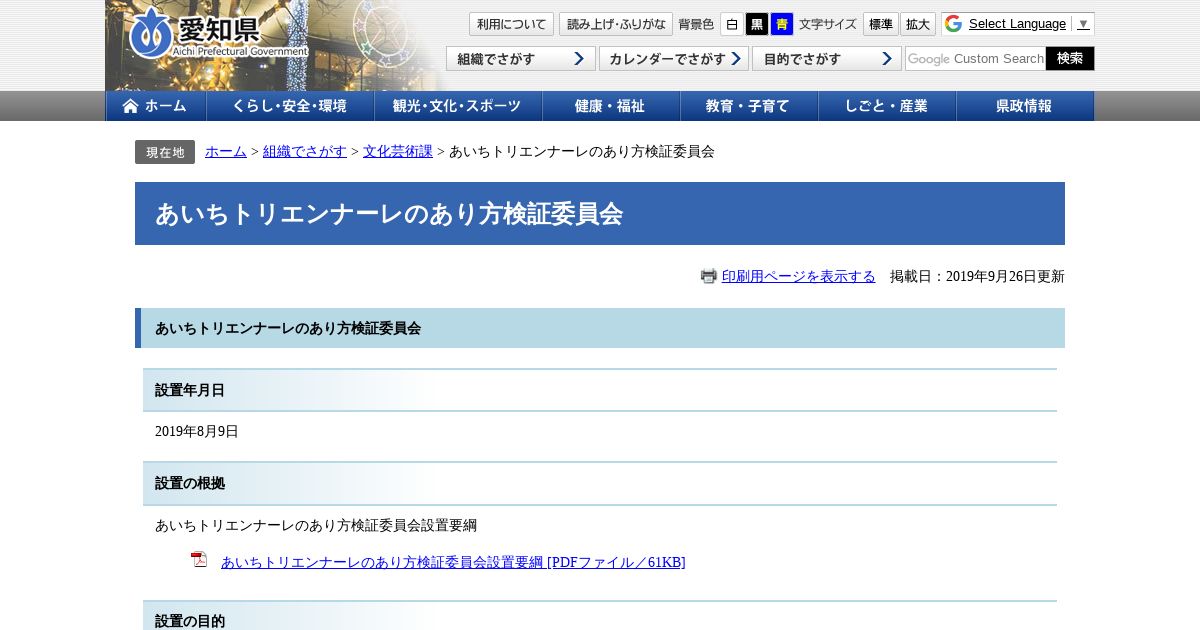Open 印刷用ページを表示する link
The width and height of the screenshot is (1200, 630).
798,276
